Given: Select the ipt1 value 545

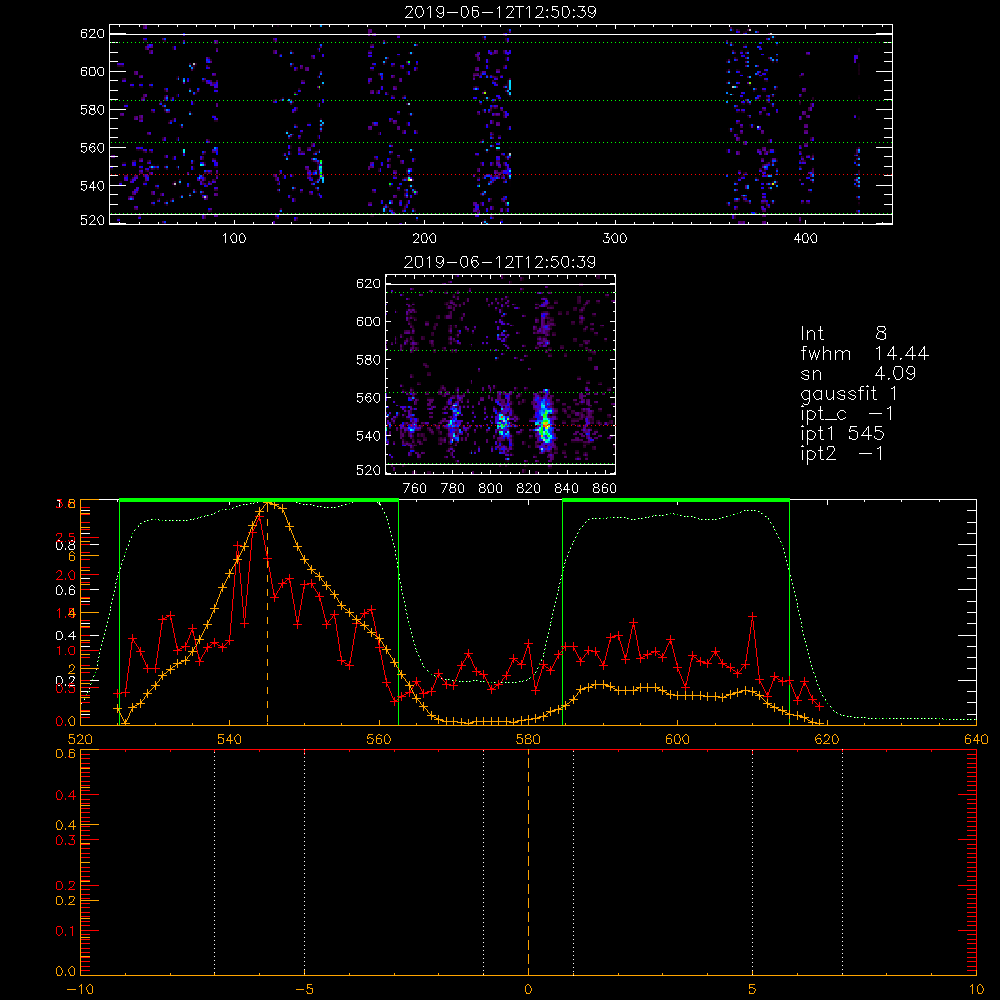Looking at the screenshot, I should coord(866,433).
